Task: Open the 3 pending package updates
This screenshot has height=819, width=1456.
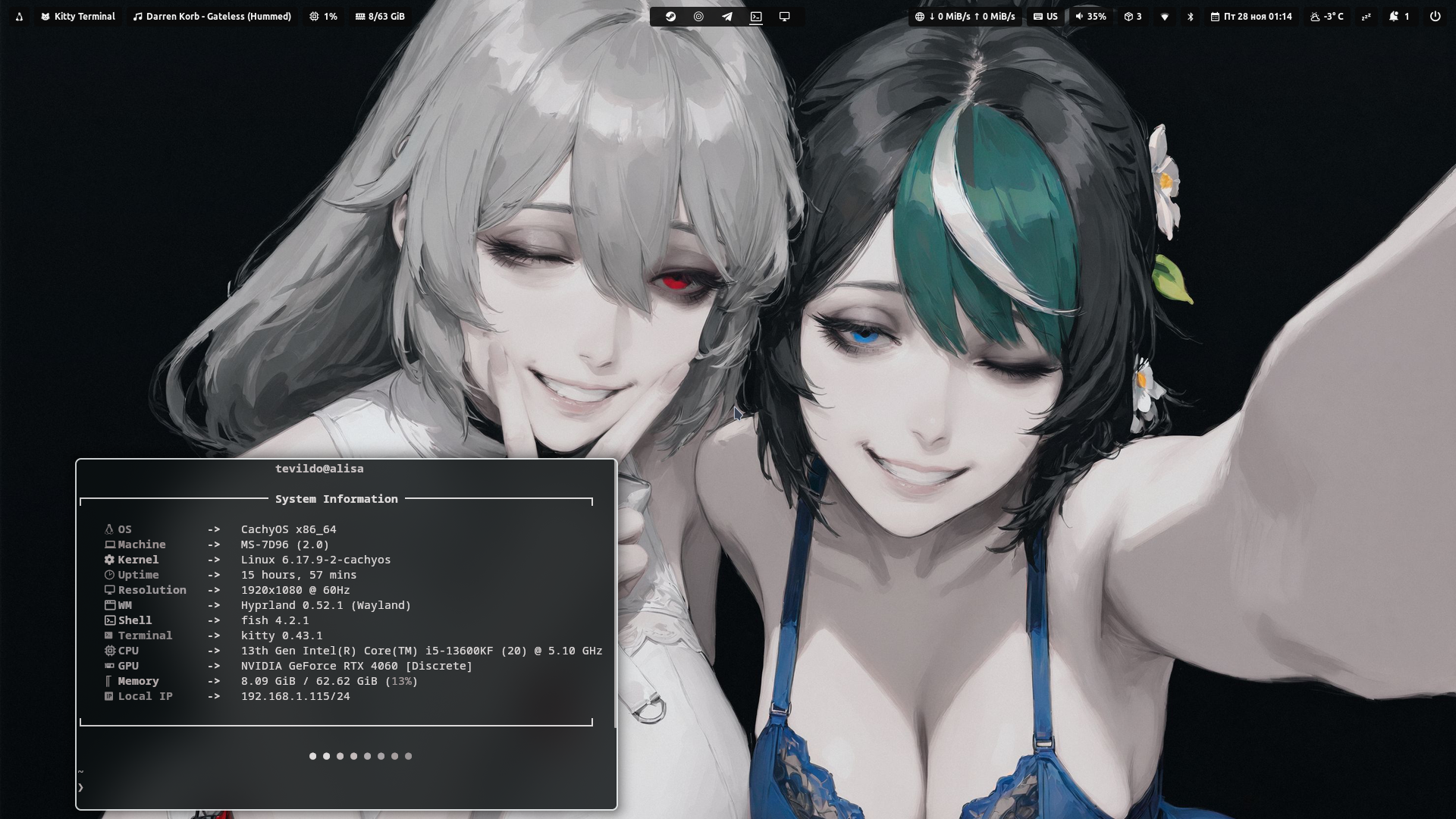Action: [x=1133, y=16]
